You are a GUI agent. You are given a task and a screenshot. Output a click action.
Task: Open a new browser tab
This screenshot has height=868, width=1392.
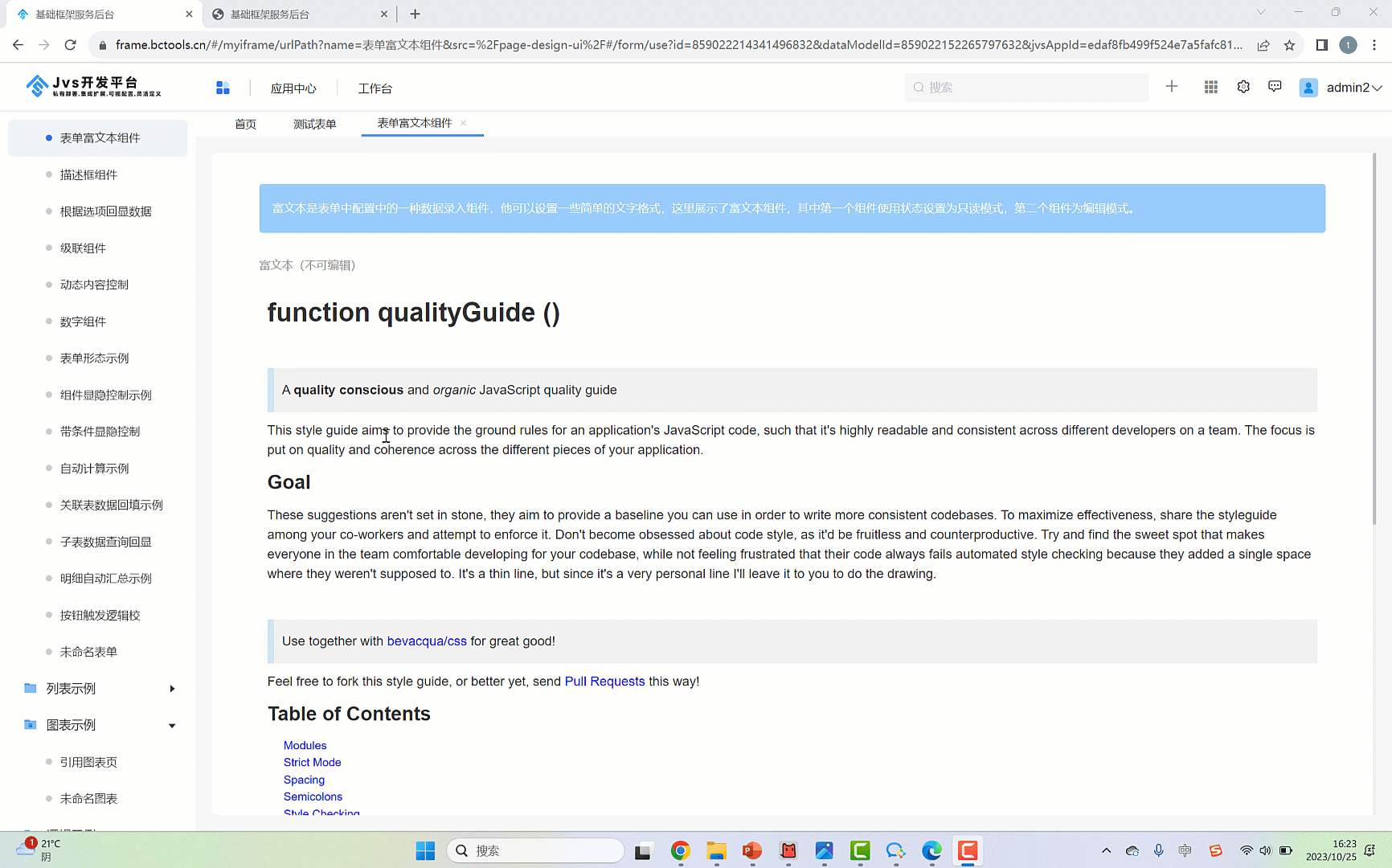[415, 14]
